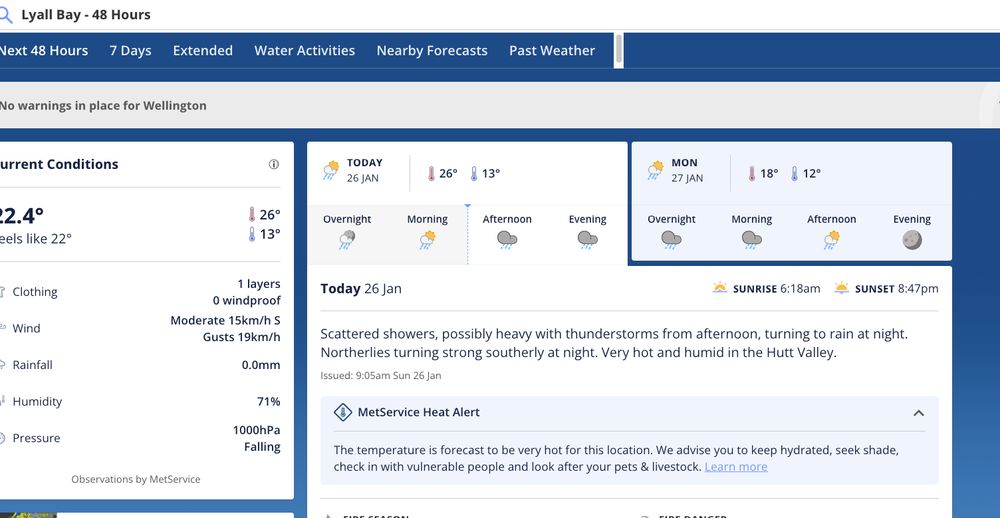The height and width of the screenshot is (518, 1000).
Task: Collapse the MetService Heat Alert panel
Action: point(918,413)
